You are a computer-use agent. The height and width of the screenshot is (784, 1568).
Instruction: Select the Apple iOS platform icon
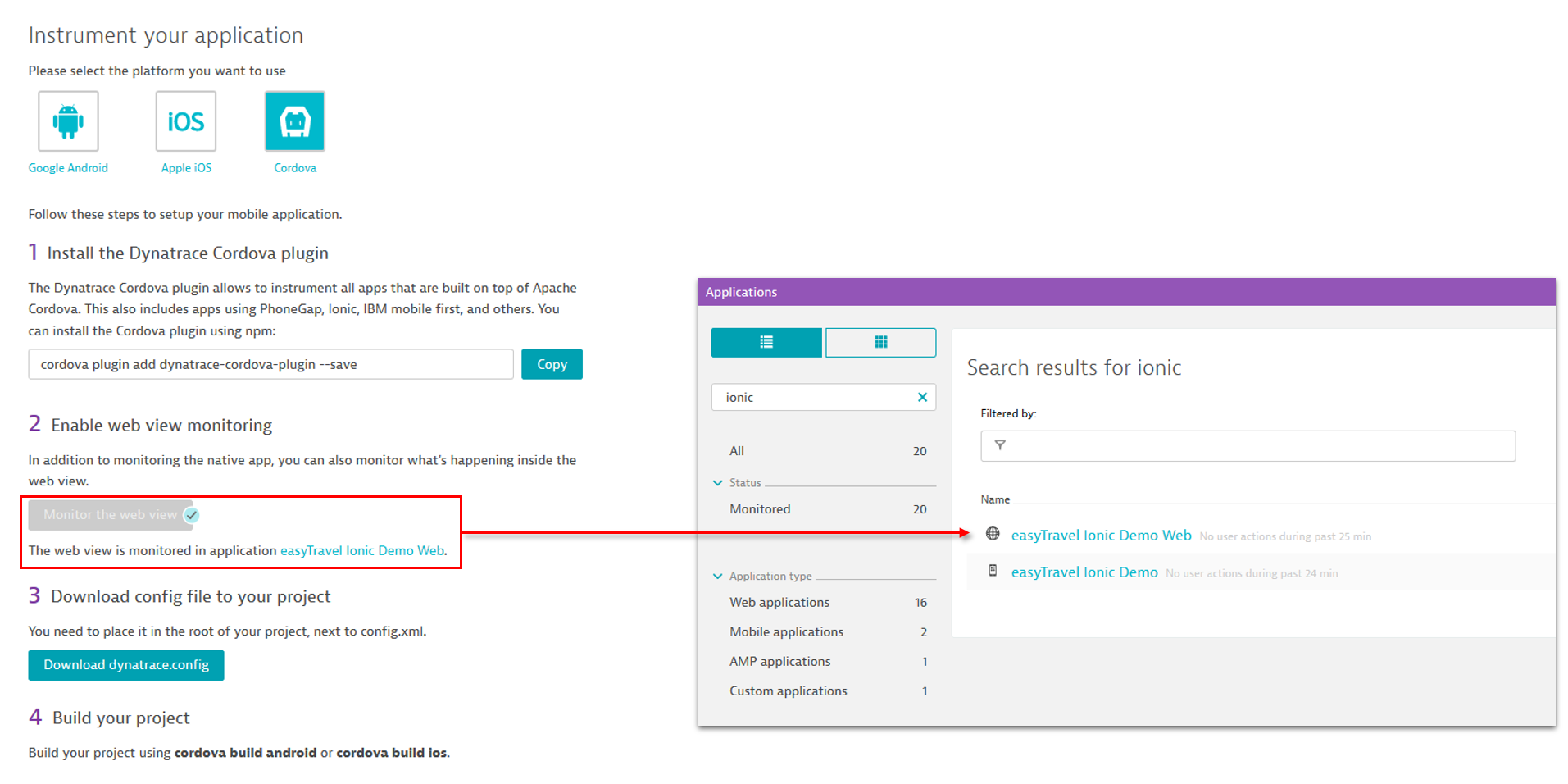(x=186, y=121)
